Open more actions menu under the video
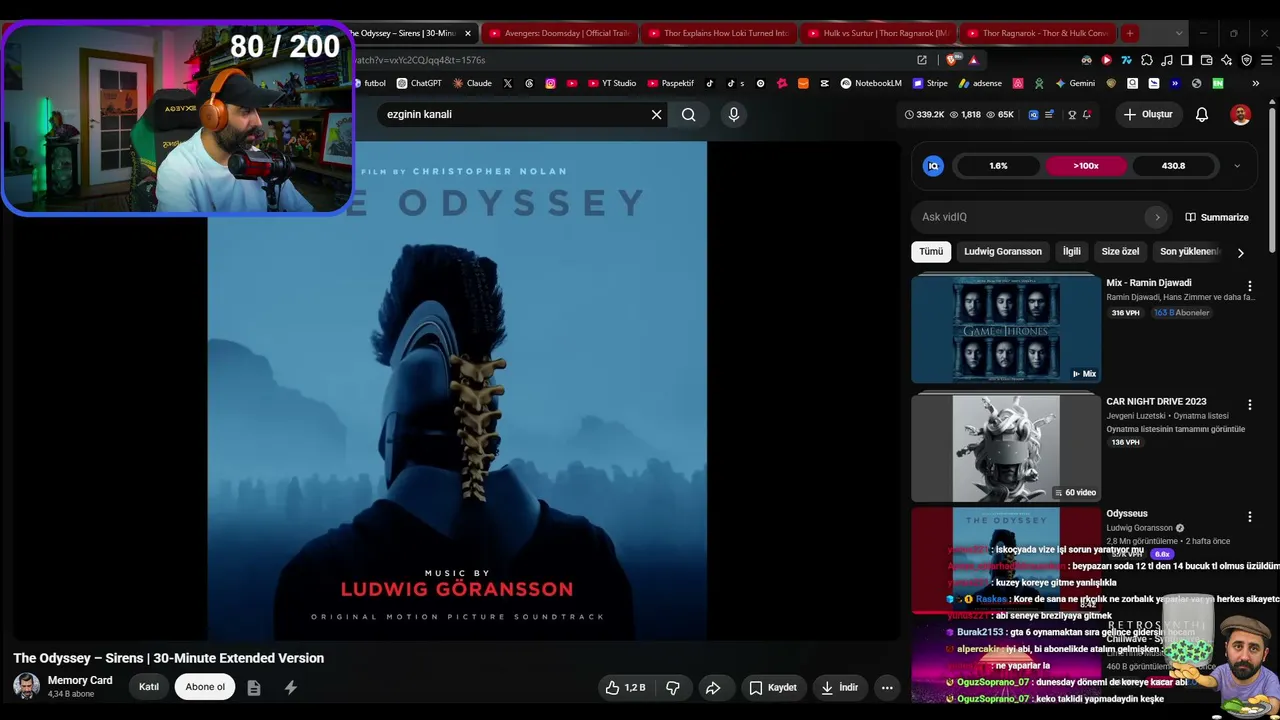This screenshot has height=720, width=1280. (x=887, y=687)
